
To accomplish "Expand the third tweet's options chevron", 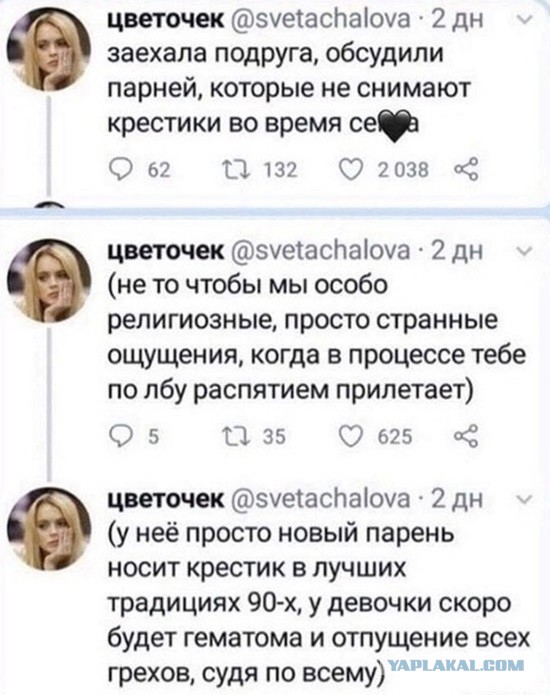I will pyautogui.click(x=525, y=500).
